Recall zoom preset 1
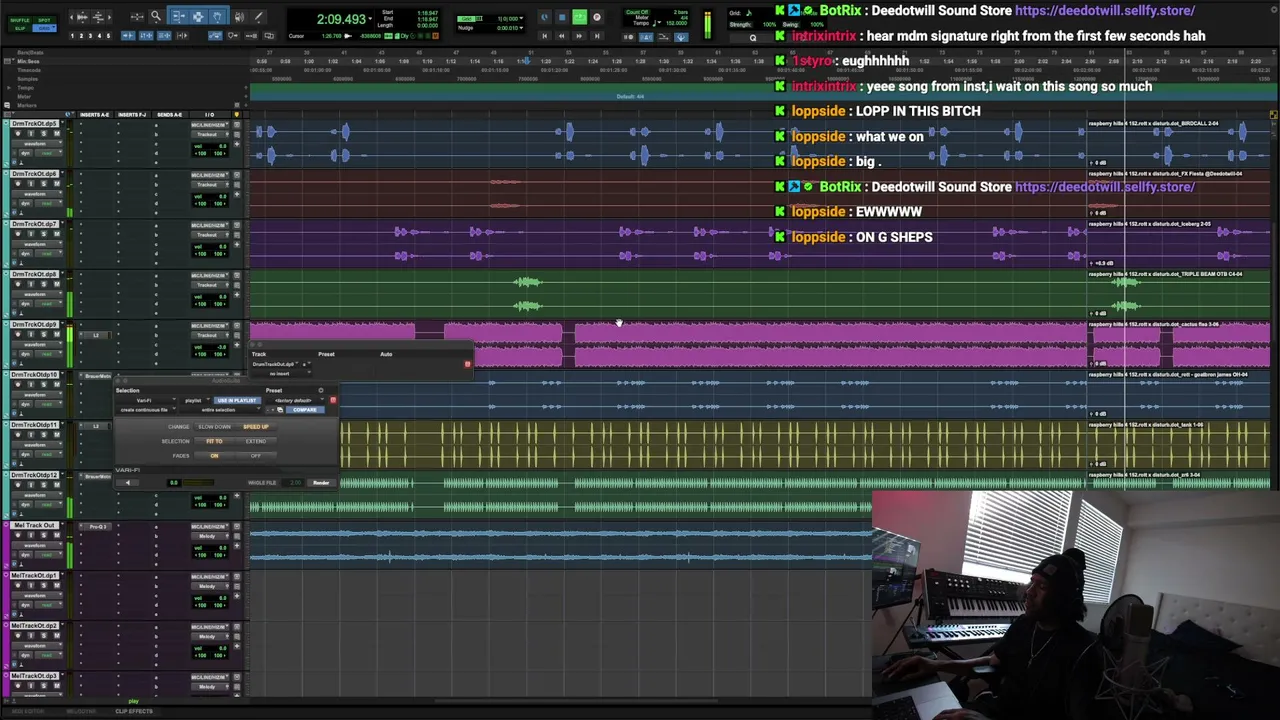The width and height of the screenshot is (1280, 720). click(72, 36)
